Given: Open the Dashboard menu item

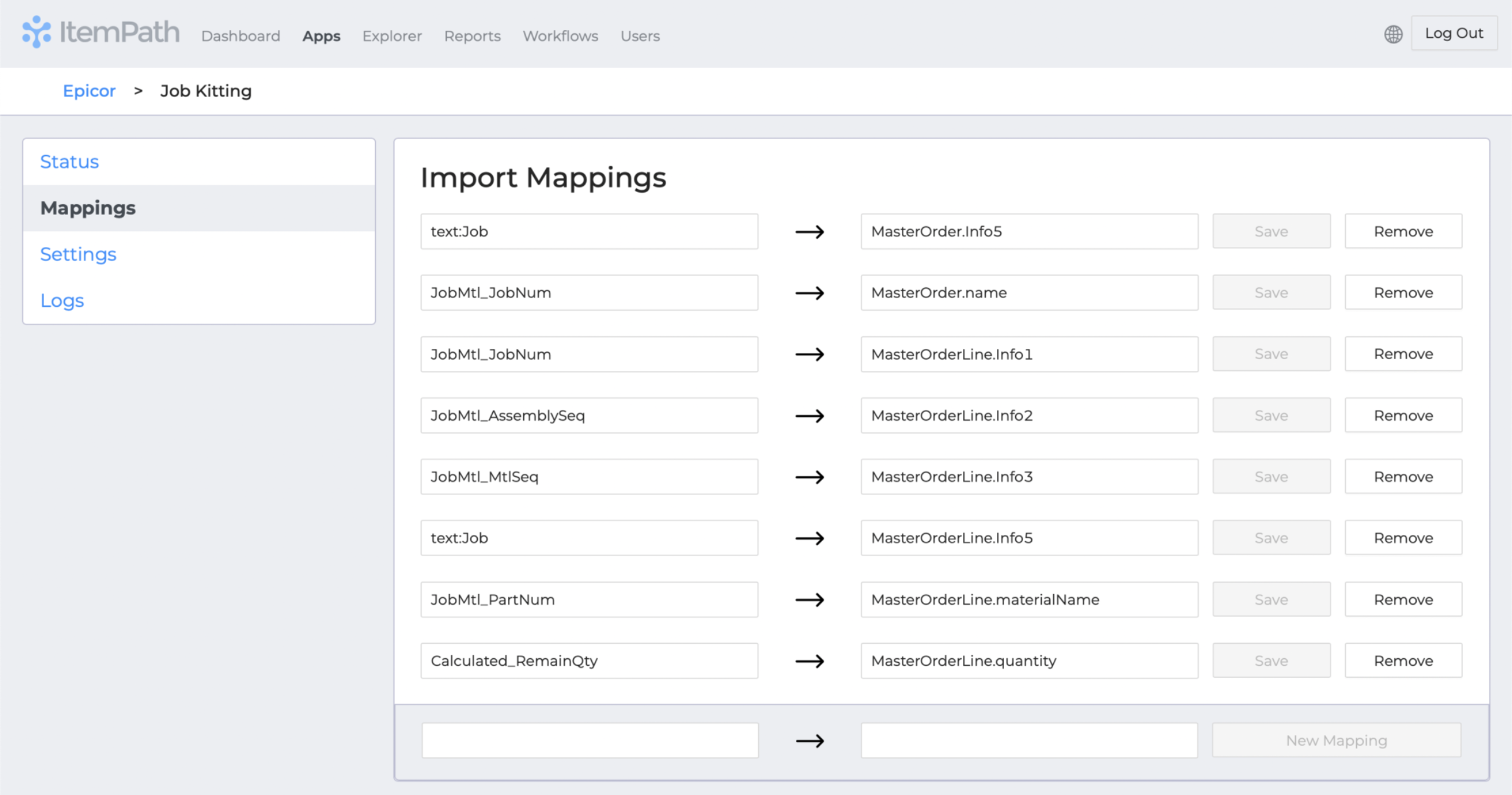Looking at the screenshot, I should [240, 36].
